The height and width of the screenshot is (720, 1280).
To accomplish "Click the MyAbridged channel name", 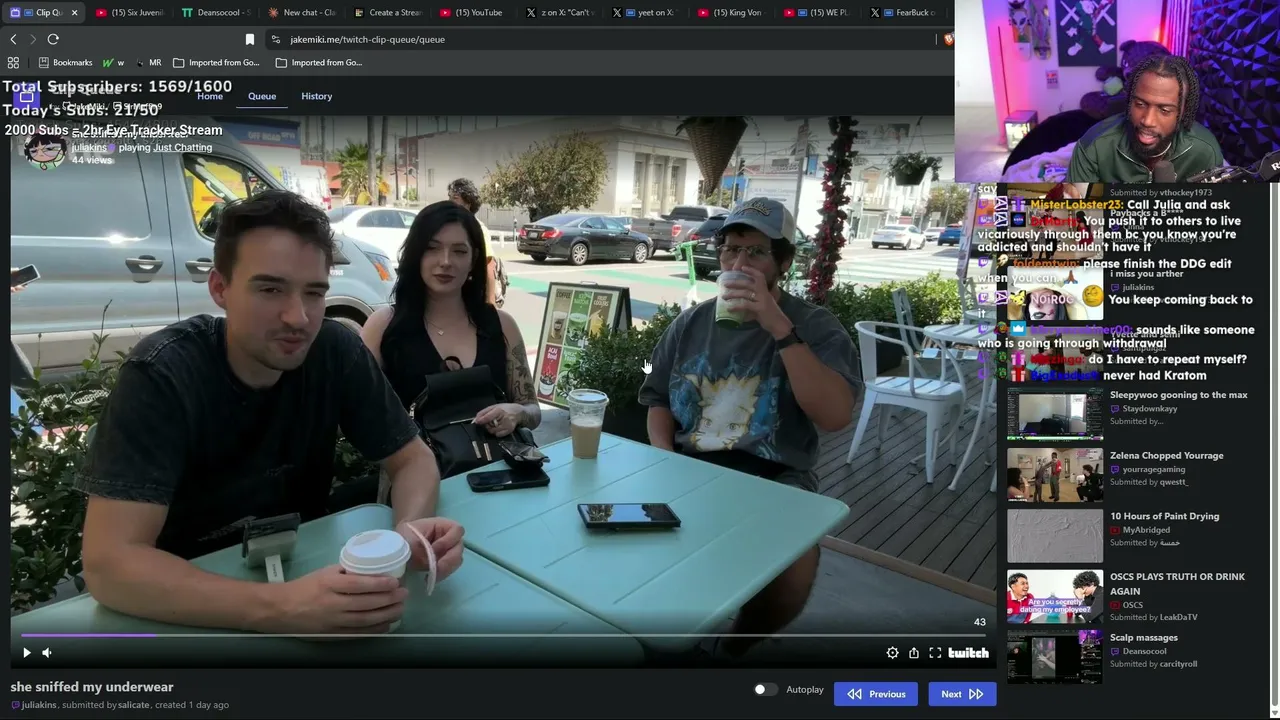I will (1146, 530).
